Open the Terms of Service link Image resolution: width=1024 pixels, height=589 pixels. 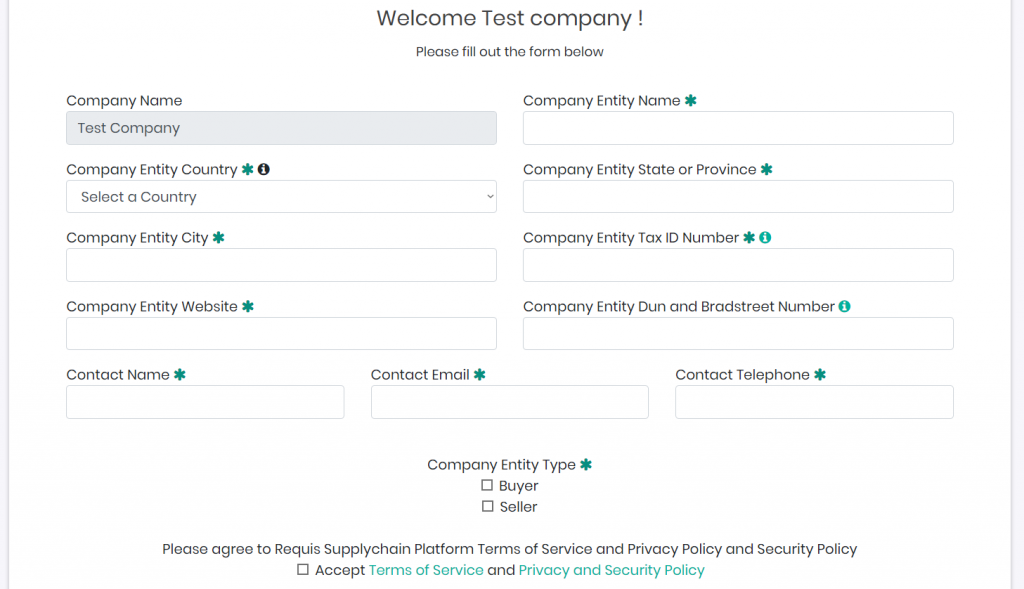(425, 570)
